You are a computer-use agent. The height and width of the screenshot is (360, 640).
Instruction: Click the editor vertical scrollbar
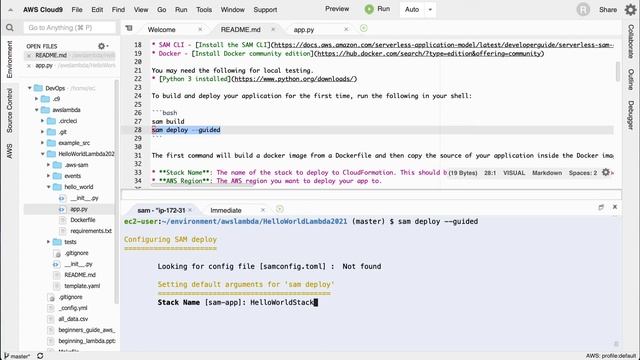pos(618,71)
